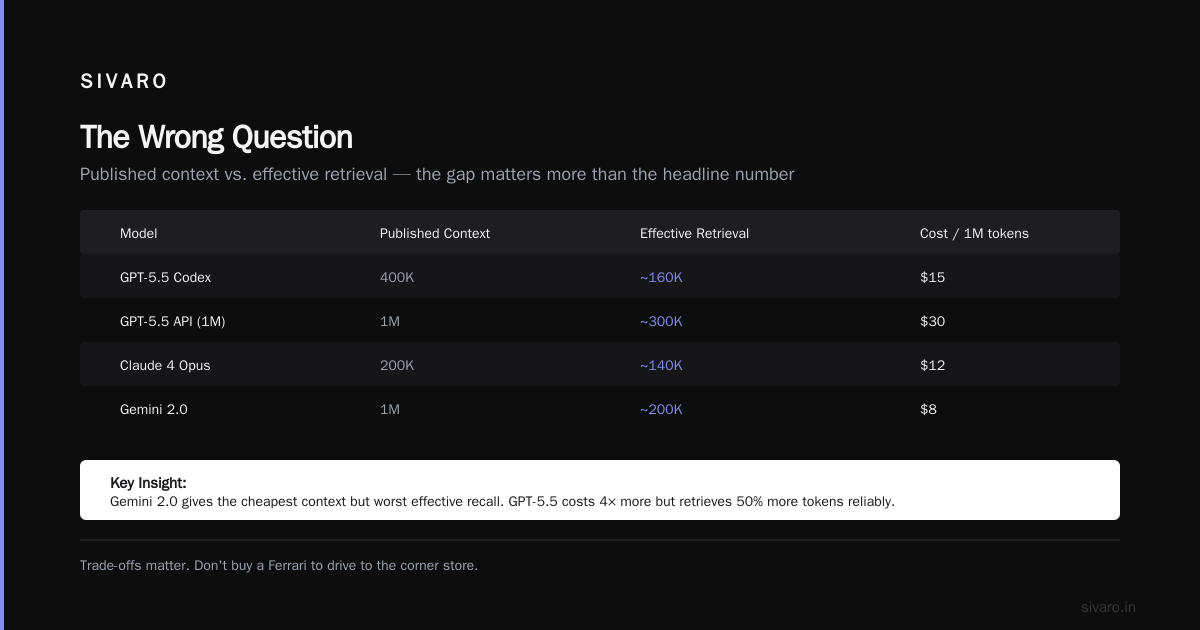Select the GPT-5.5 Codex row label

[166, 277]
